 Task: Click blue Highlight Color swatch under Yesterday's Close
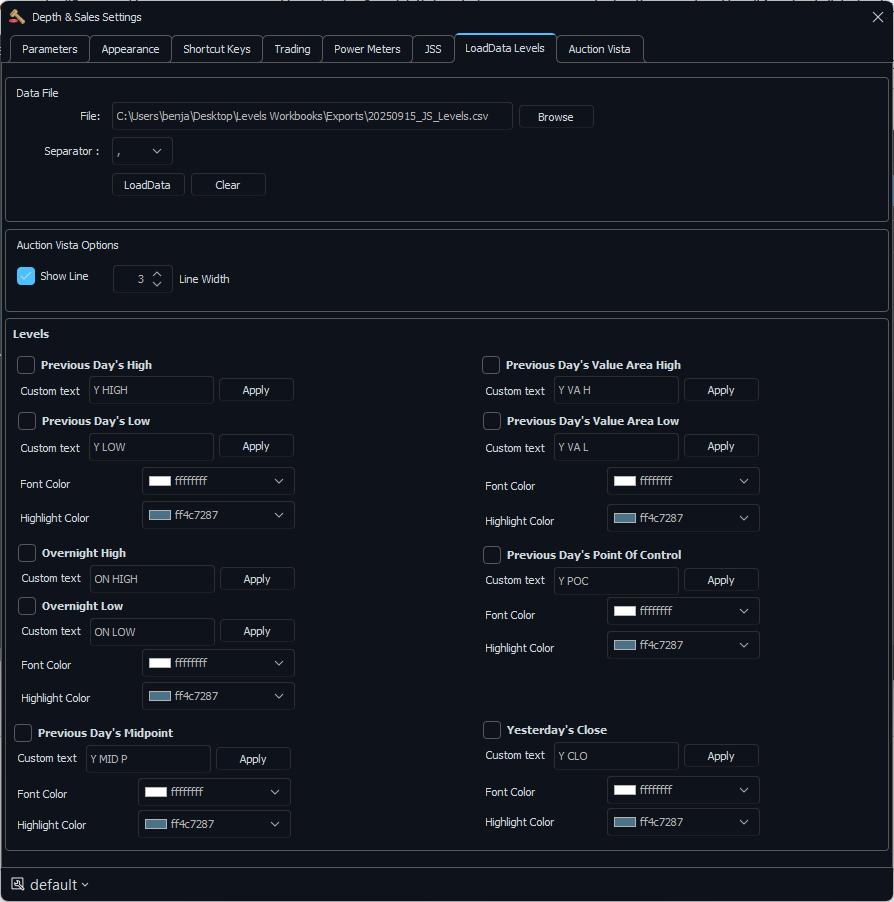pos(625,822)
